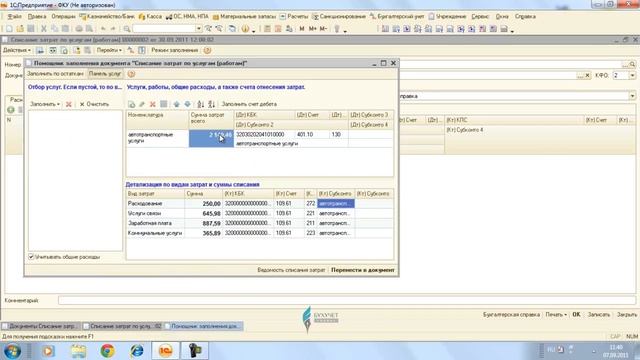Open the Сервис menu
640x360 pixels.
[x=480, y=17]
